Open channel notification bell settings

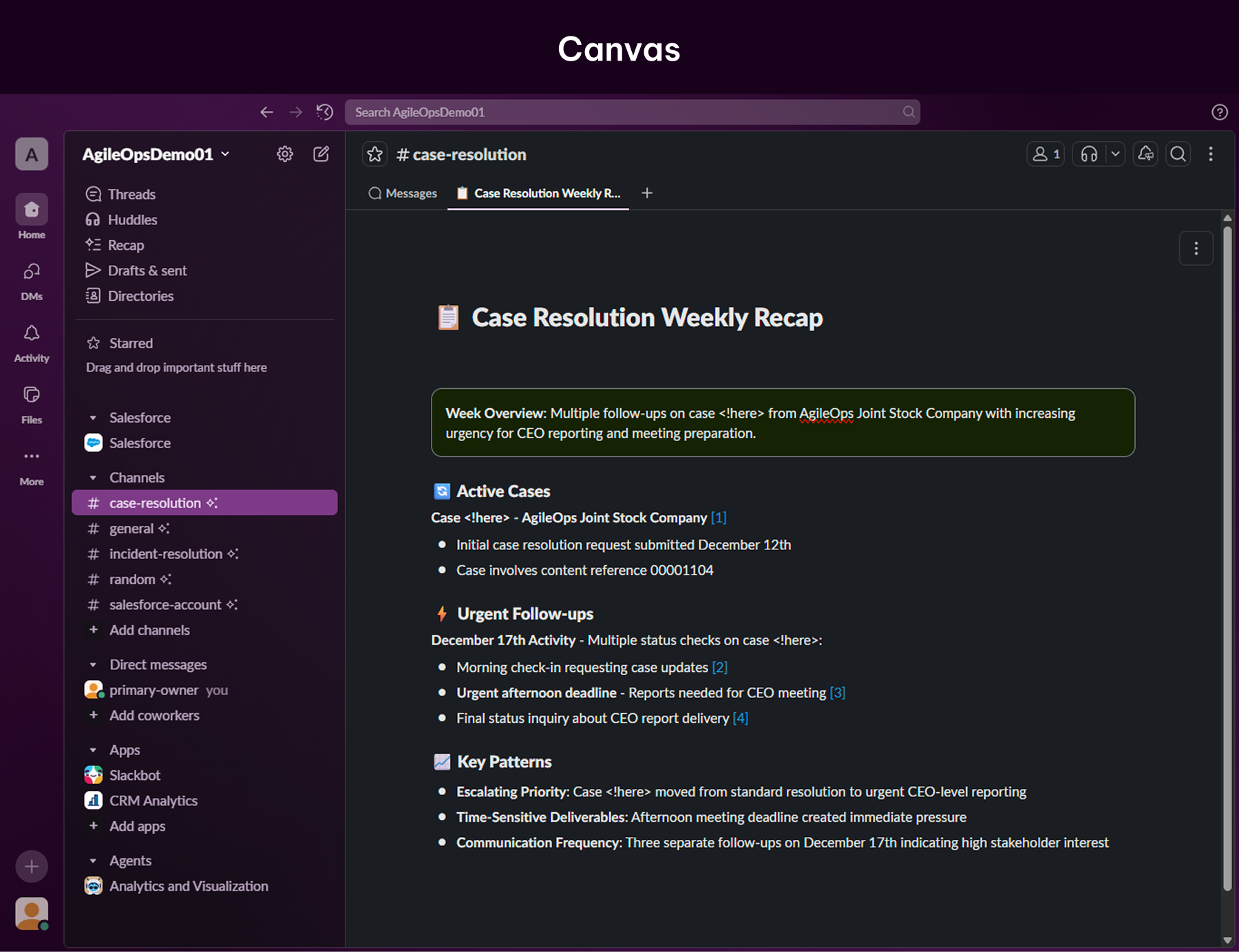coord(1145,154)
